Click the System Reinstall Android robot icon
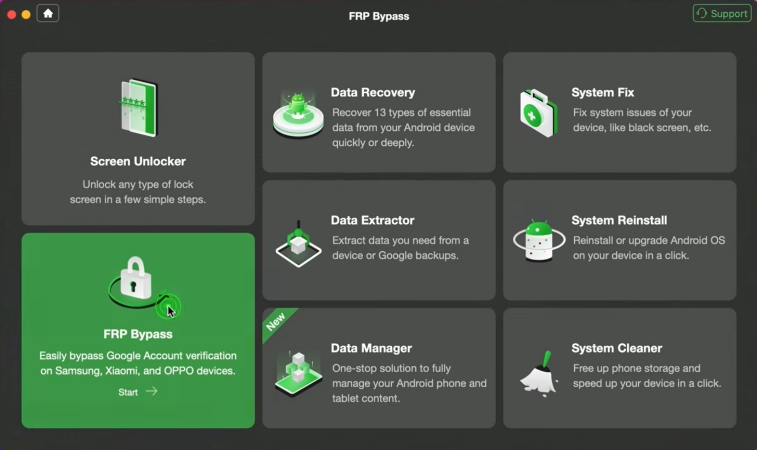Screen dimensions: 757x450 (539, 240)
